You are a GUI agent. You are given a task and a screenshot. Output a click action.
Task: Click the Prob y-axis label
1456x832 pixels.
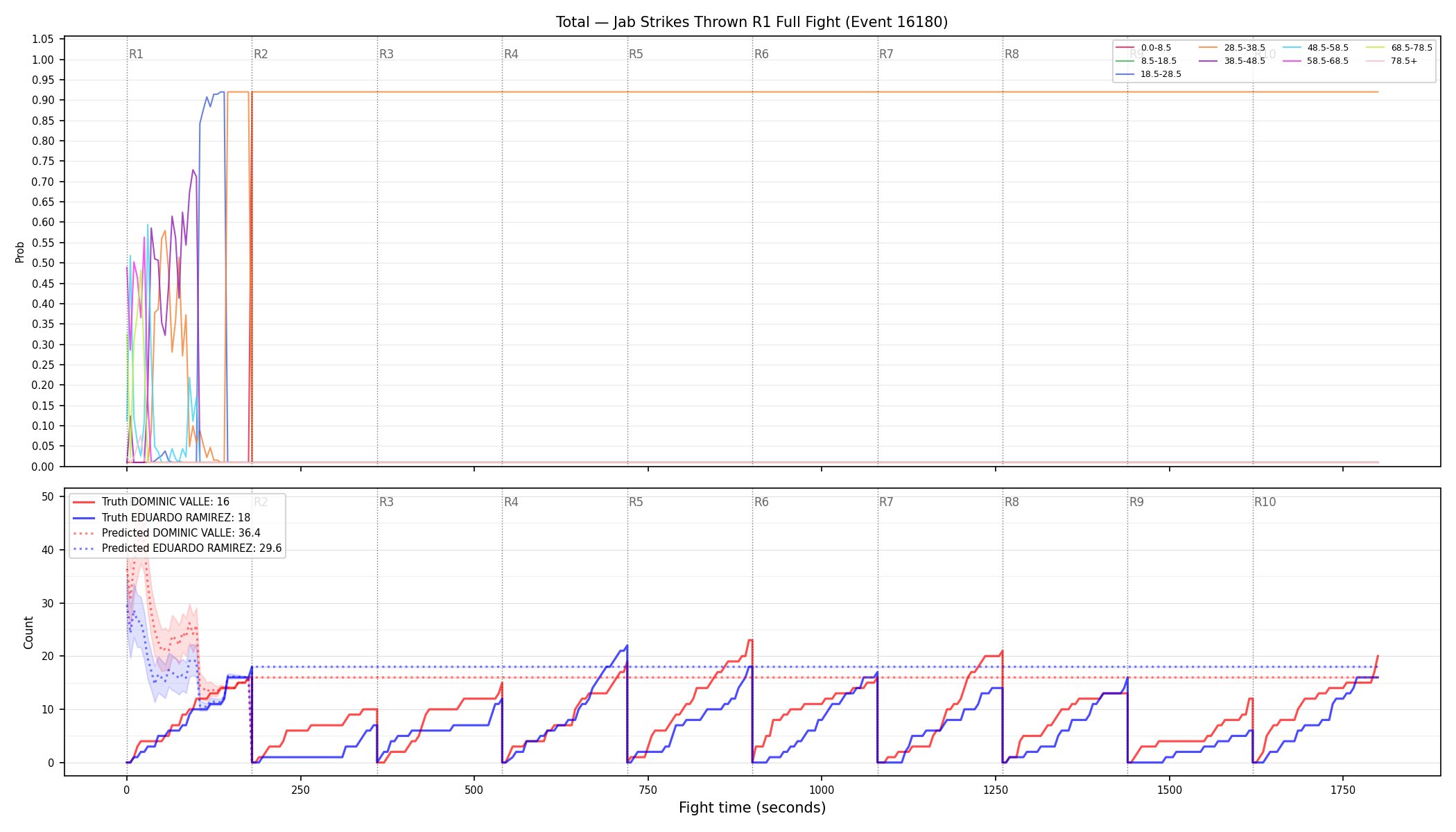click(20, 252)
